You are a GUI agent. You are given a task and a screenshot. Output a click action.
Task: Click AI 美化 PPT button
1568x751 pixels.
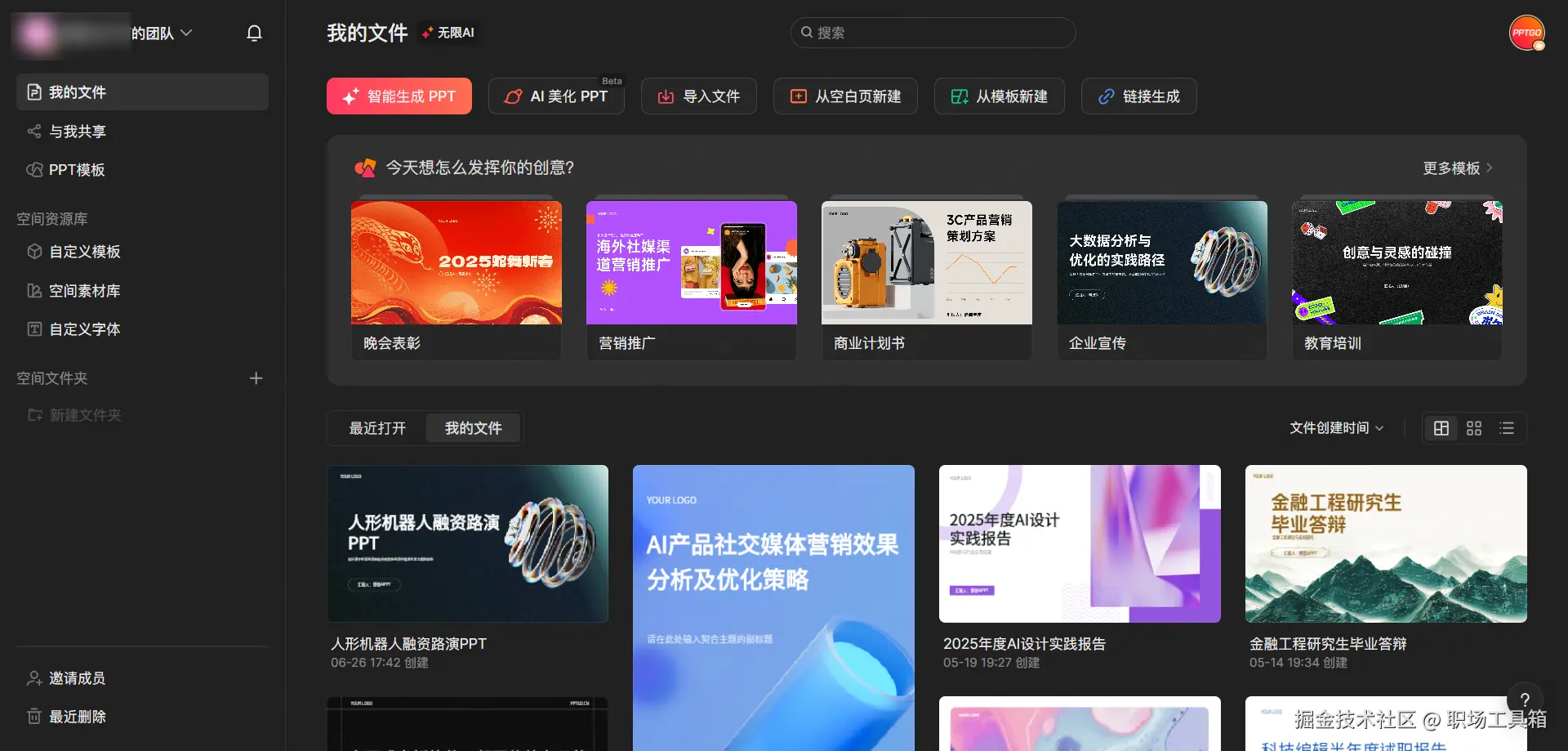click(556, 96)
